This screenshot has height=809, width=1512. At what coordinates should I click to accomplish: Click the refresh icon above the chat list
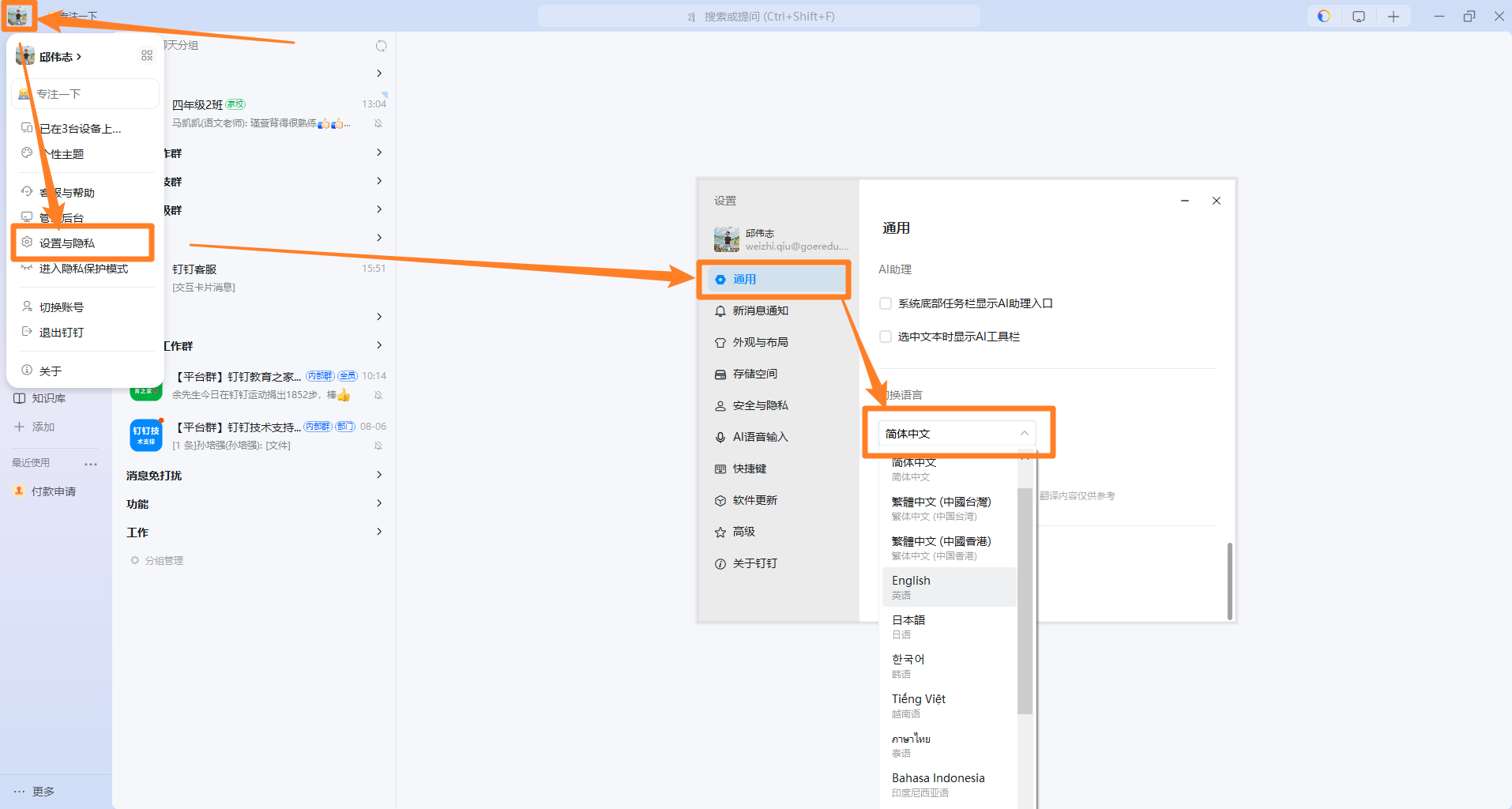382,46
